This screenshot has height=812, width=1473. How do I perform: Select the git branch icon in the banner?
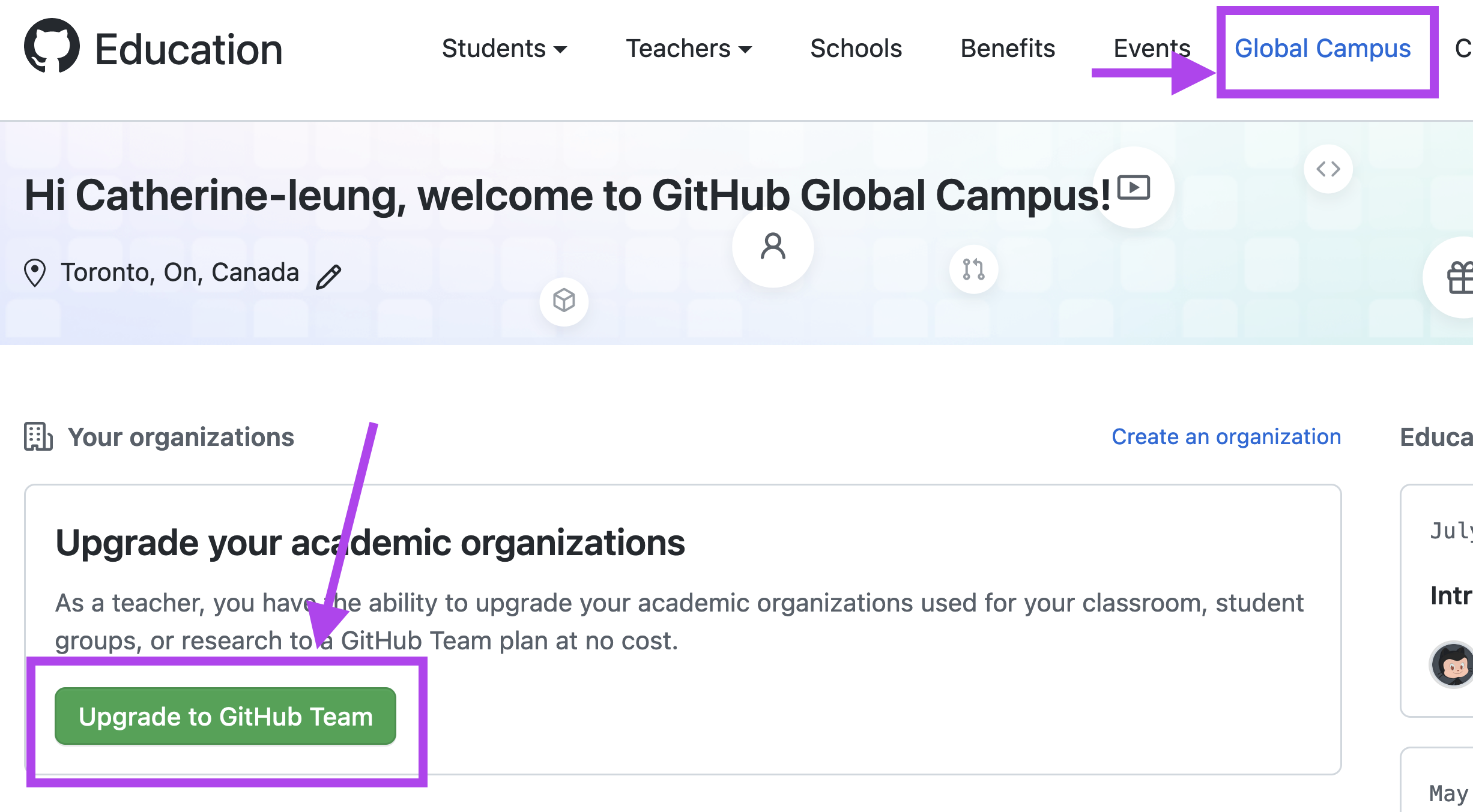tap(973, 270)
